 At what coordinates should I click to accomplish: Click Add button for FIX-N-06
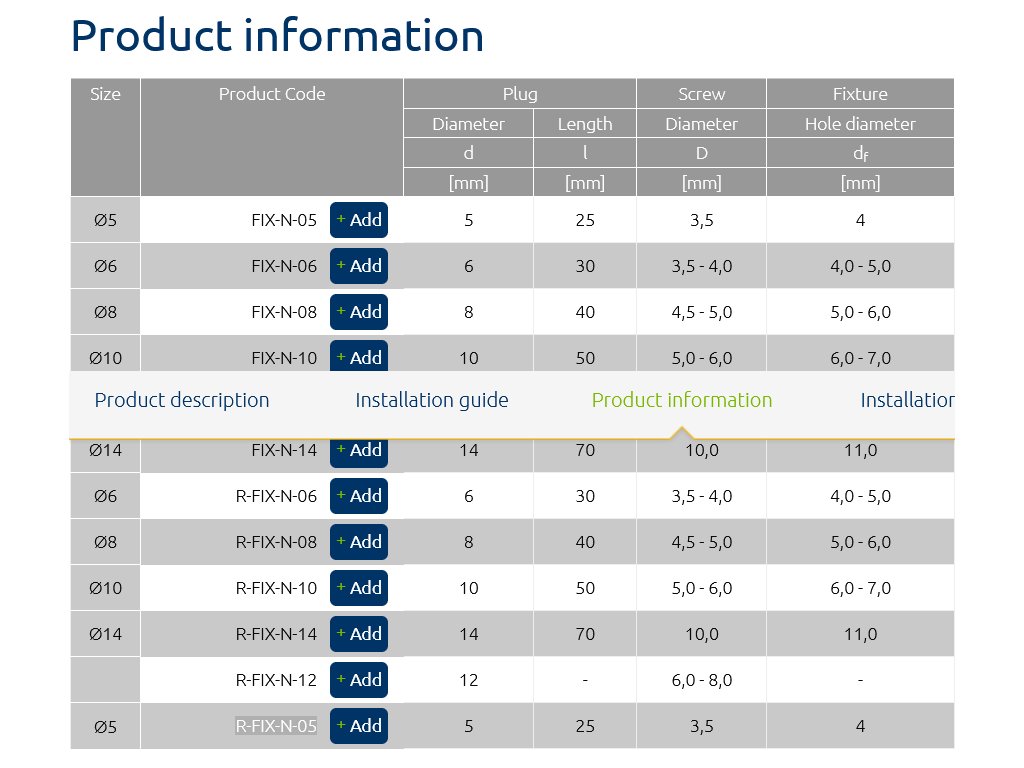coord(358,266)
